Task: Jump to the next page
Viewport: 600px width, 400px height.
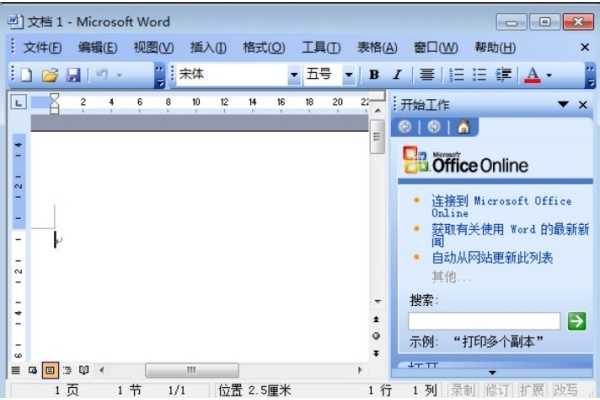Action: 376,353
